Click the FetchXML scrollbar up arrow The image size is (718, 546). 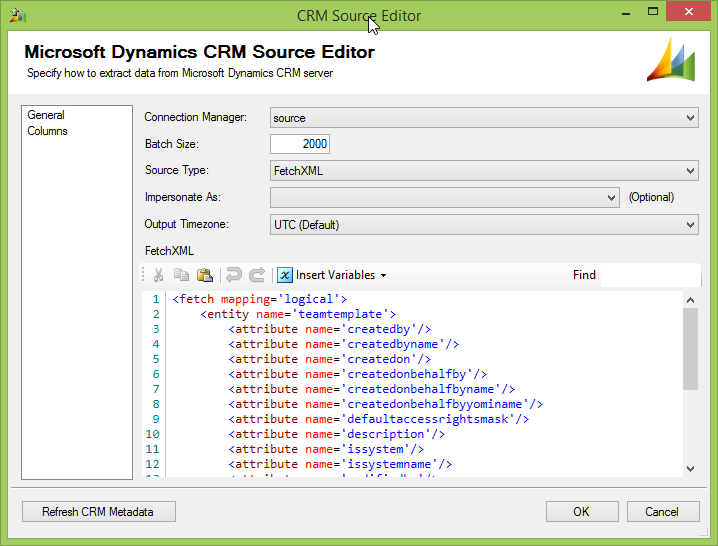(691, 300)
